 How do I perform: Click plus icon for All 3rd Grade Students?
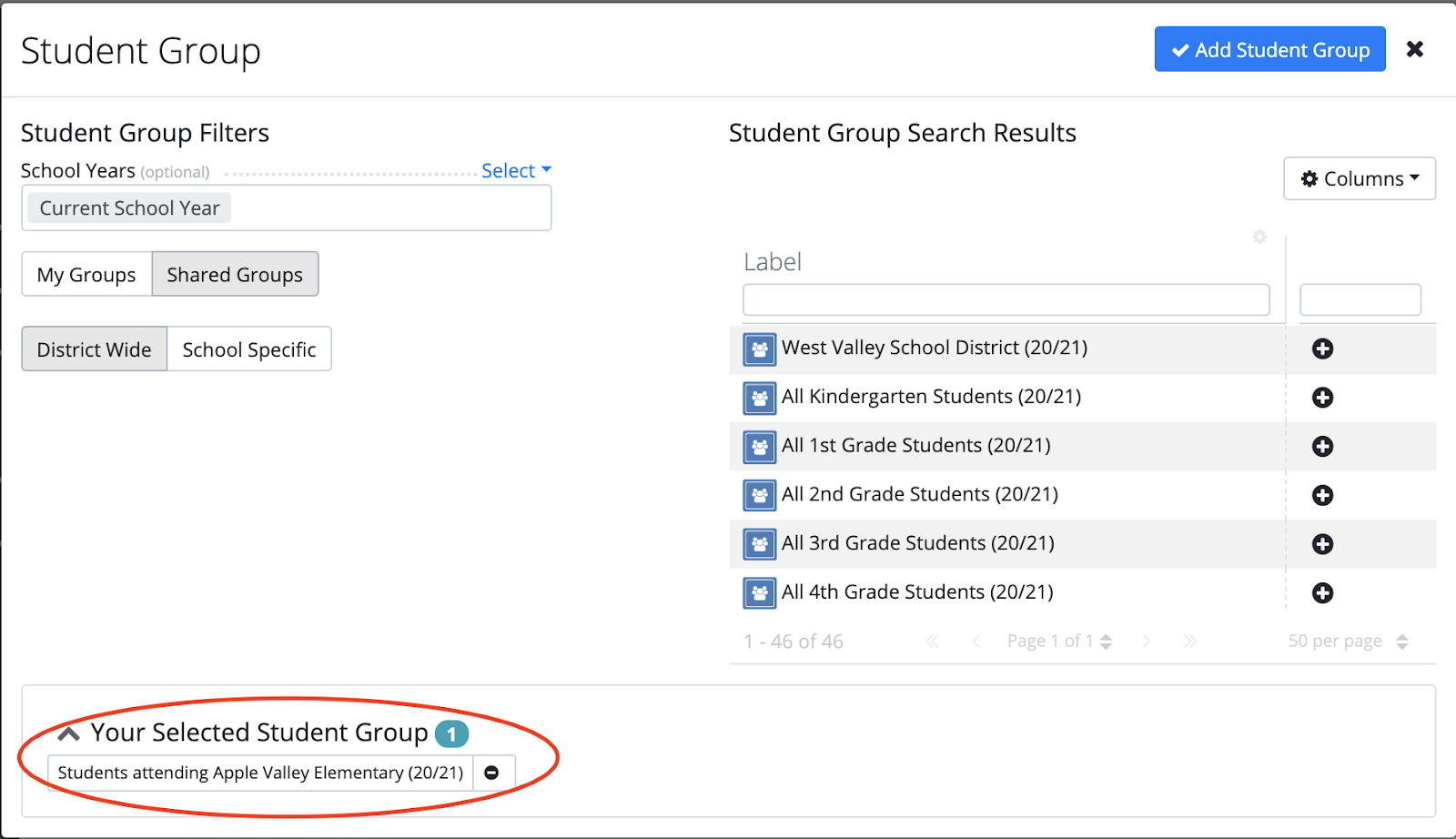click(1322, 544)
